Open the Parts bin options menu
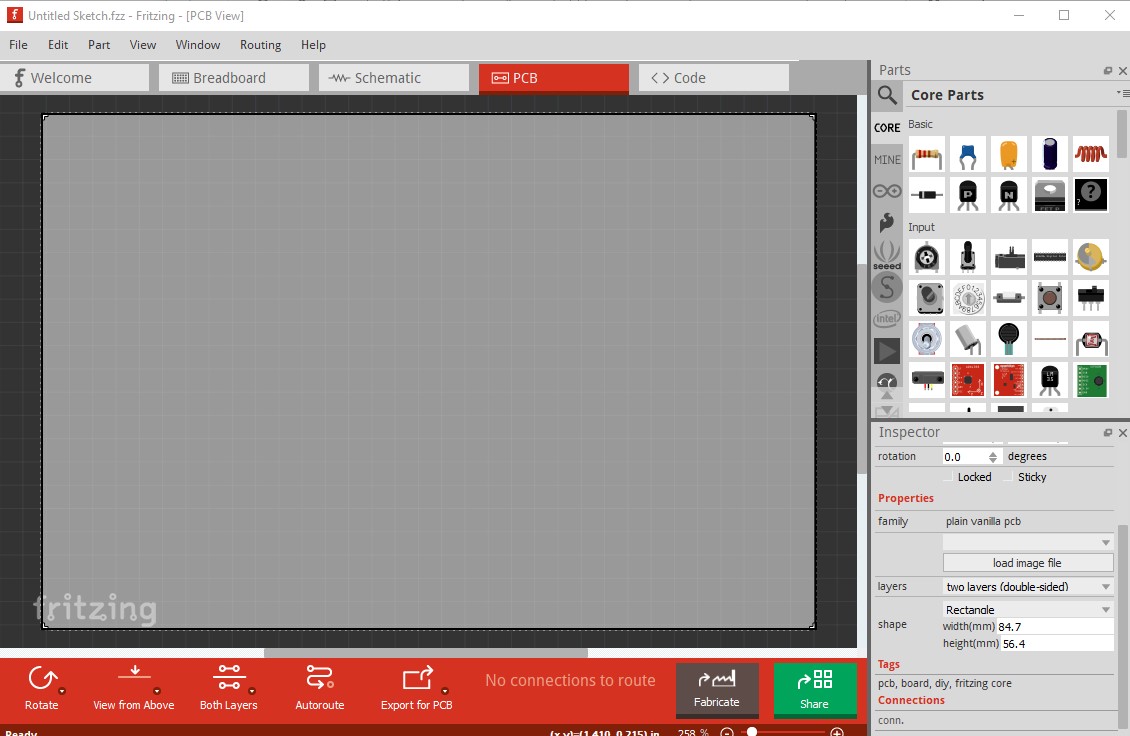 click(x=1123, y=94)
